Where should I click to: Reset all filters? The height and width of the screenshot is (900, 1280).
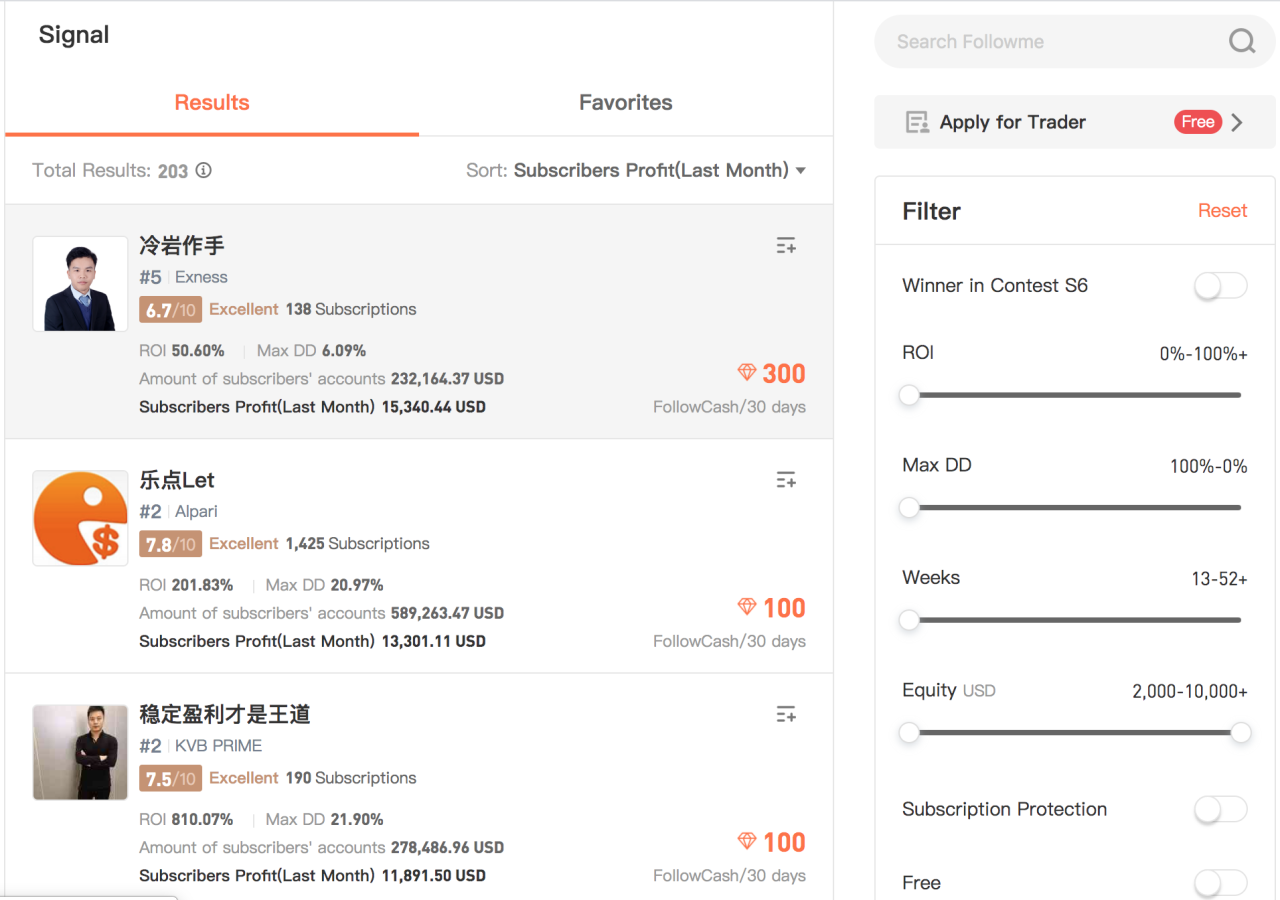(1222, 211)
